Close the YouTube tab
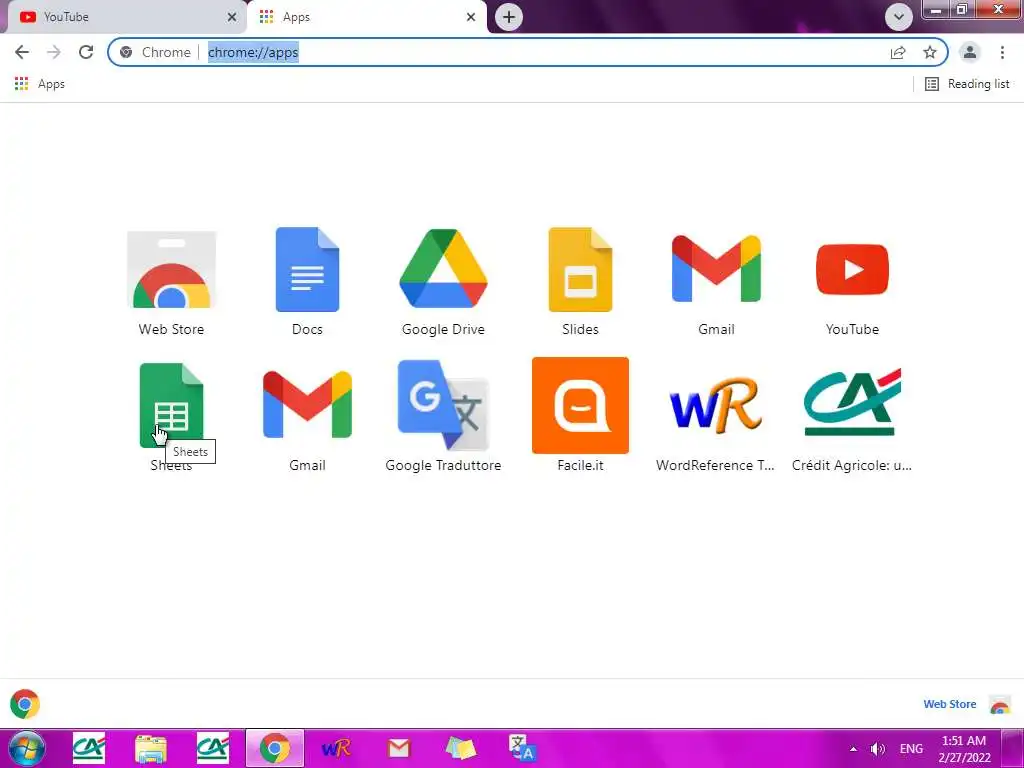 click(x=232, y=17)
